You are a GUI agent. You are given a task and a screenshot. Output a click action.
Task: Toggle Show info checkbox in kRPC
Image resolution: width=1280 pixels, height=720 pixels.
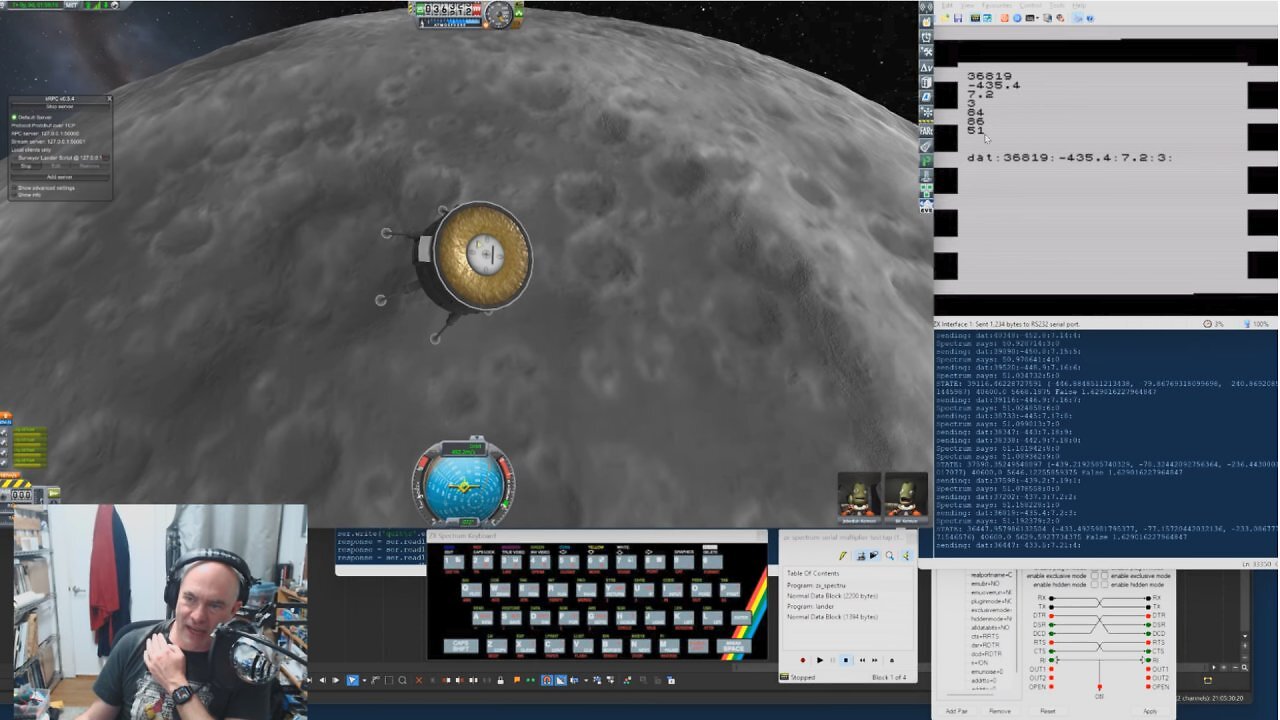point(14,195)
